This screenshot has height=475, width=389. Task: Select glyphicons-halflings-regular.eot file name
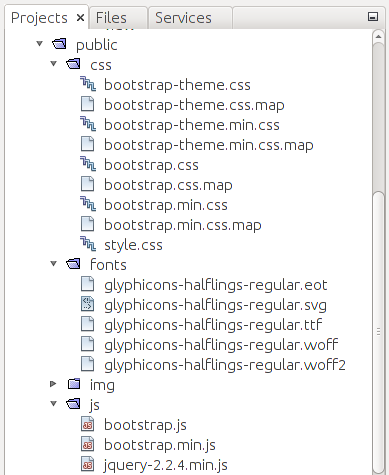(x=216, y=285)
